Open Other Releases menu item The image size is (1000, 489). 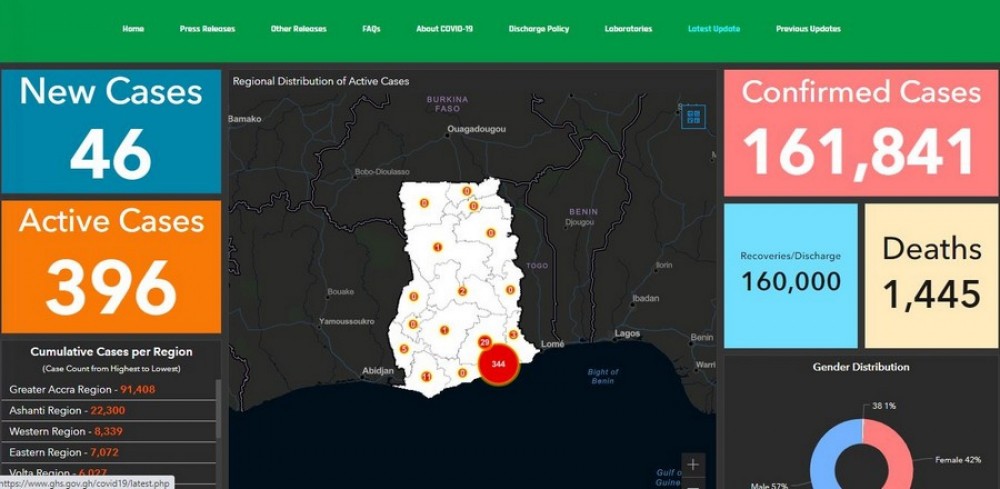298,29
